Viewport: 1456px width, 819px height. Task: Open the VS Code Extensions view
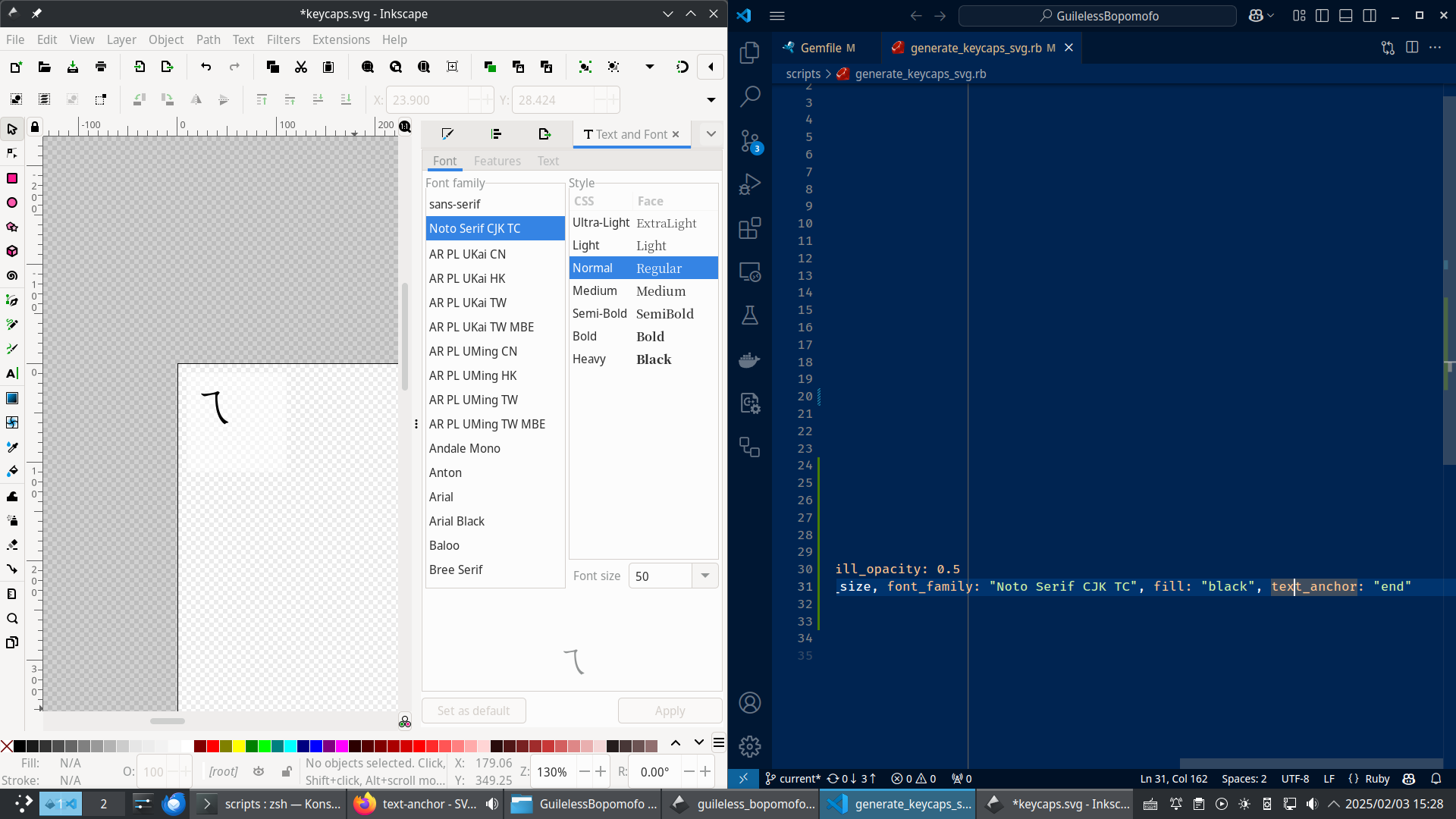(x=750, y=228)
